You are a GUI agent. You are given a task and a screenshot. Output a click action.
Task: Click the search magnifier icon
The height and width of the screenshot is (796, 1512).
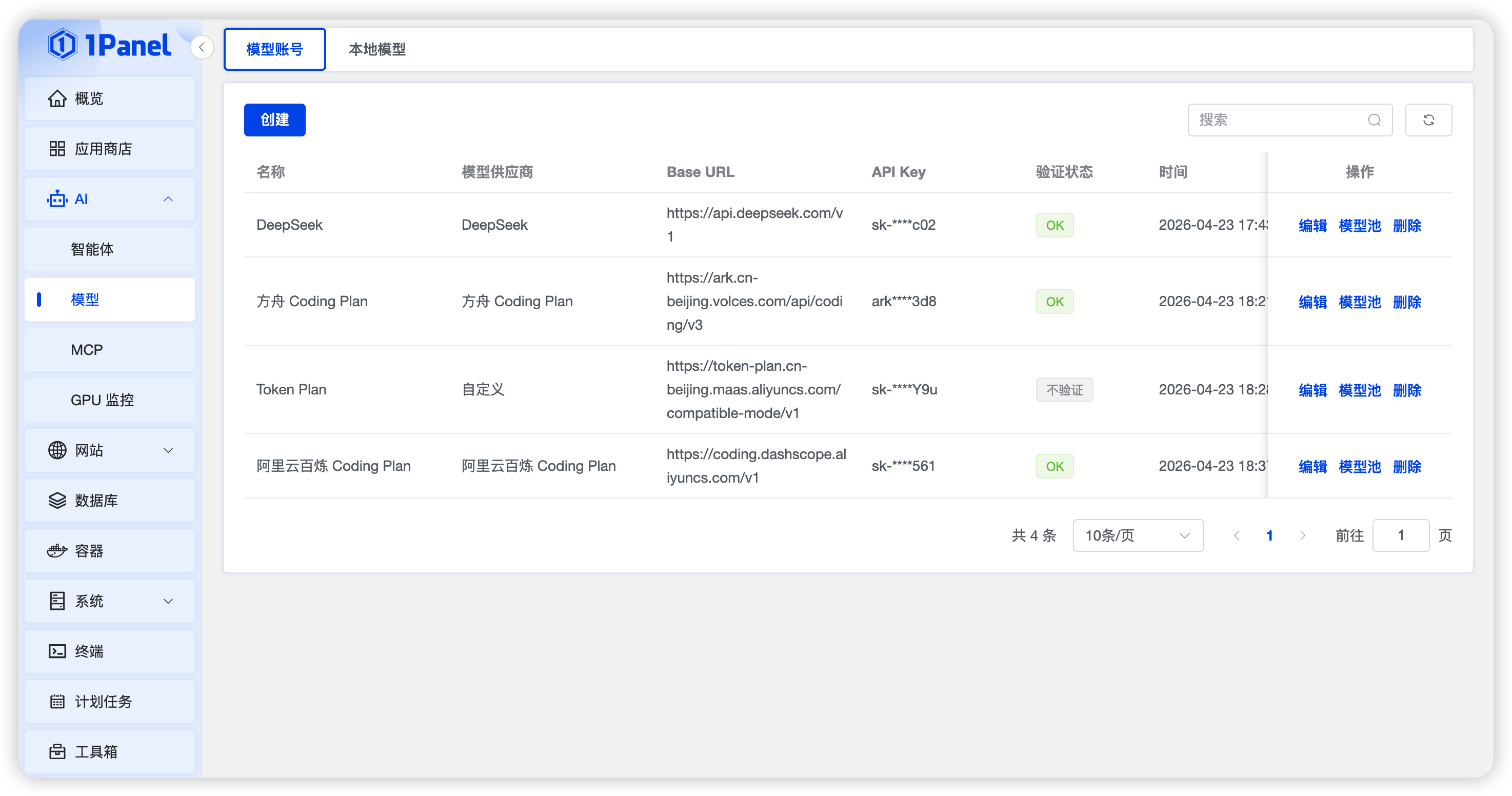[x=1374, y=120]
